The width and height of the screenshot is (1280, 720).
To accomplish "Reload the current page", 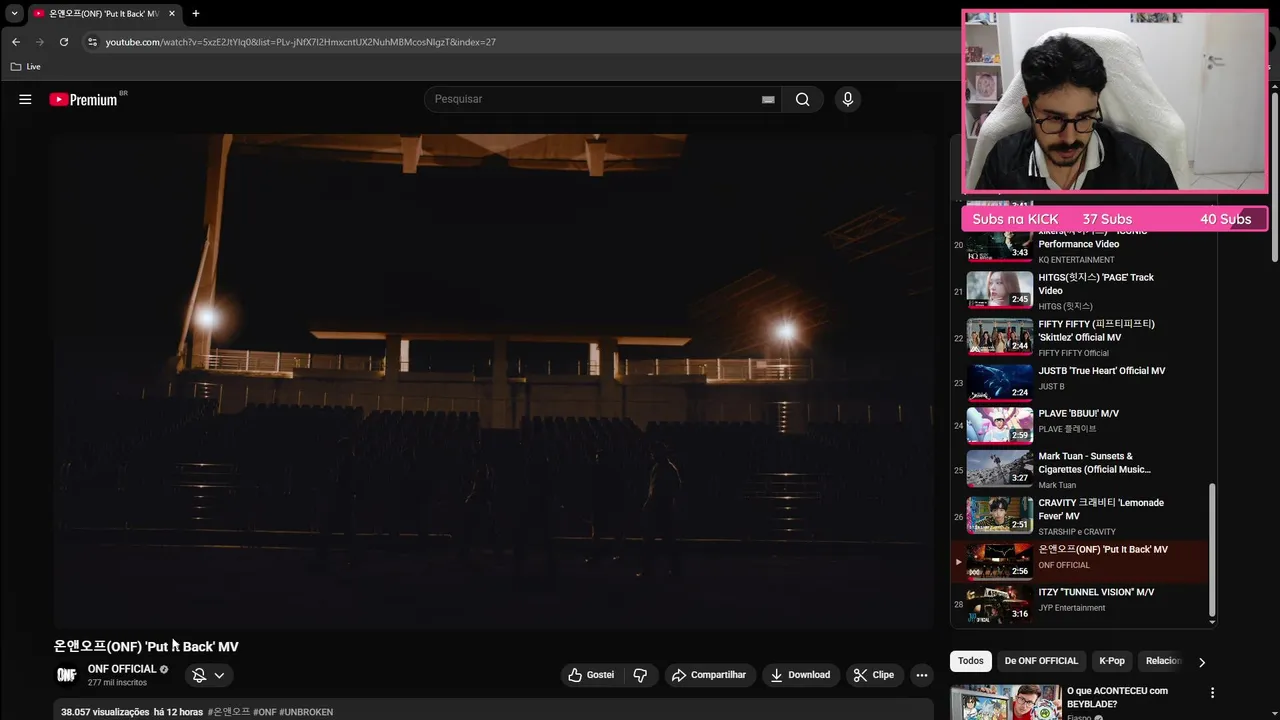I will pyautogui.click(x=64, y=42).
